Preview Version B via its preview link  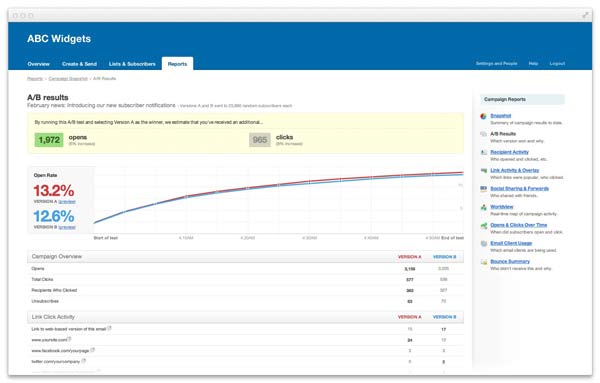(x=67, y=227)
